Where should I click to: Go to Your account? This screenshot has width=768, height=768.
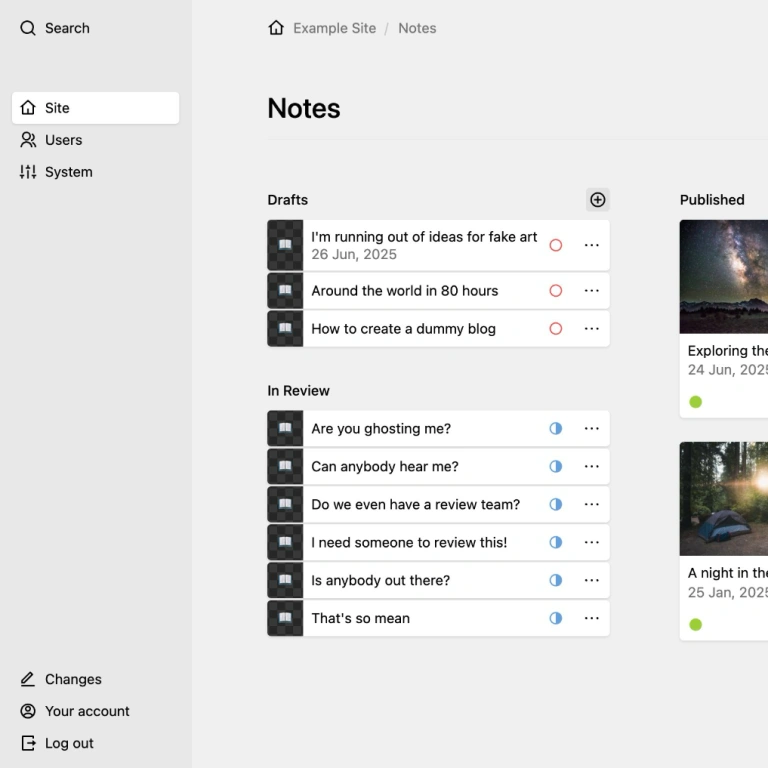(x=87, y=711)
